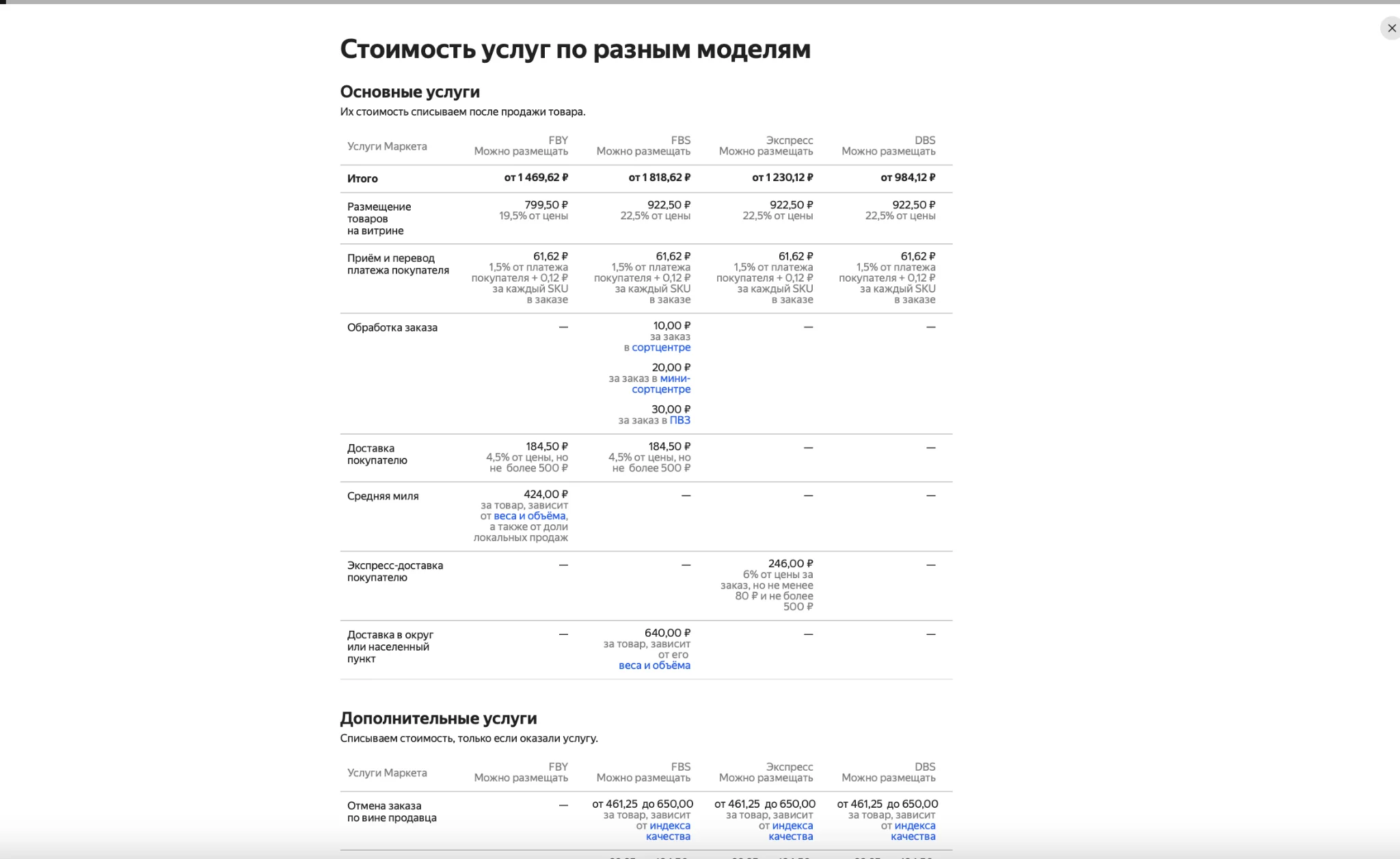Viewport: 1400px width, 859px height.
Task: Click the "Итого" row label
Action: tap(363, 178)
